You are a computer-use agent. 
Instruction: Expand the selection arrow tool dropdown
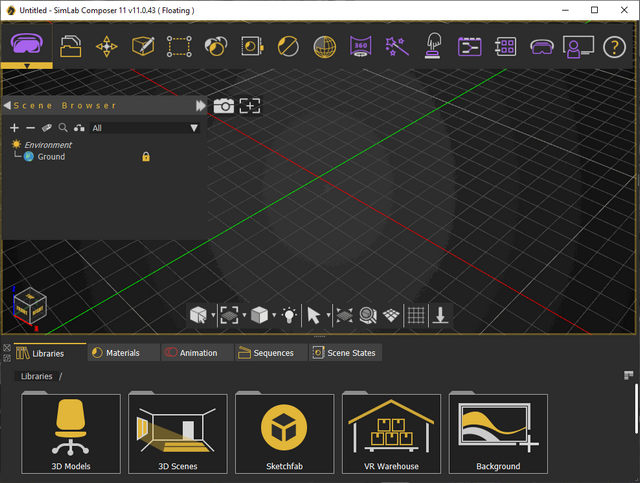pos(328,316)
